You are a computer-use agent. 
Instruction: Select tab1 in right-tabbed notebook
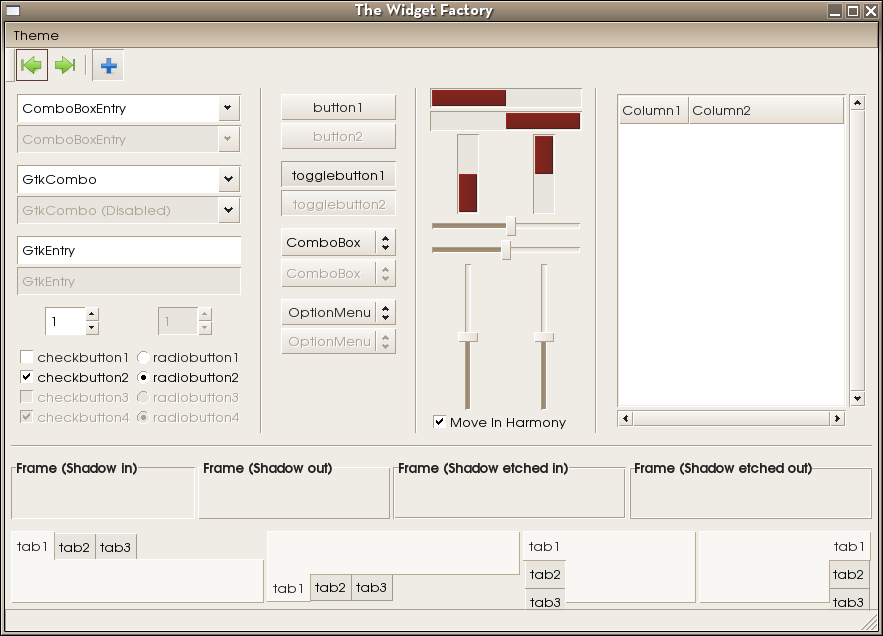click(x=849, y=546)
